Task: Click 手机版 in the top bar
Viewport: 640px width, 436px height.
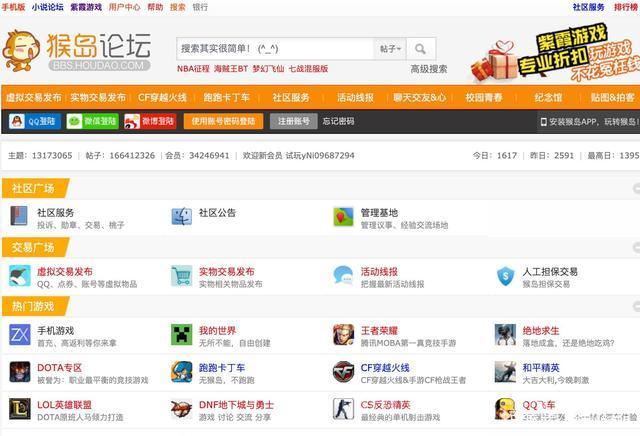Action: (13, 7)
